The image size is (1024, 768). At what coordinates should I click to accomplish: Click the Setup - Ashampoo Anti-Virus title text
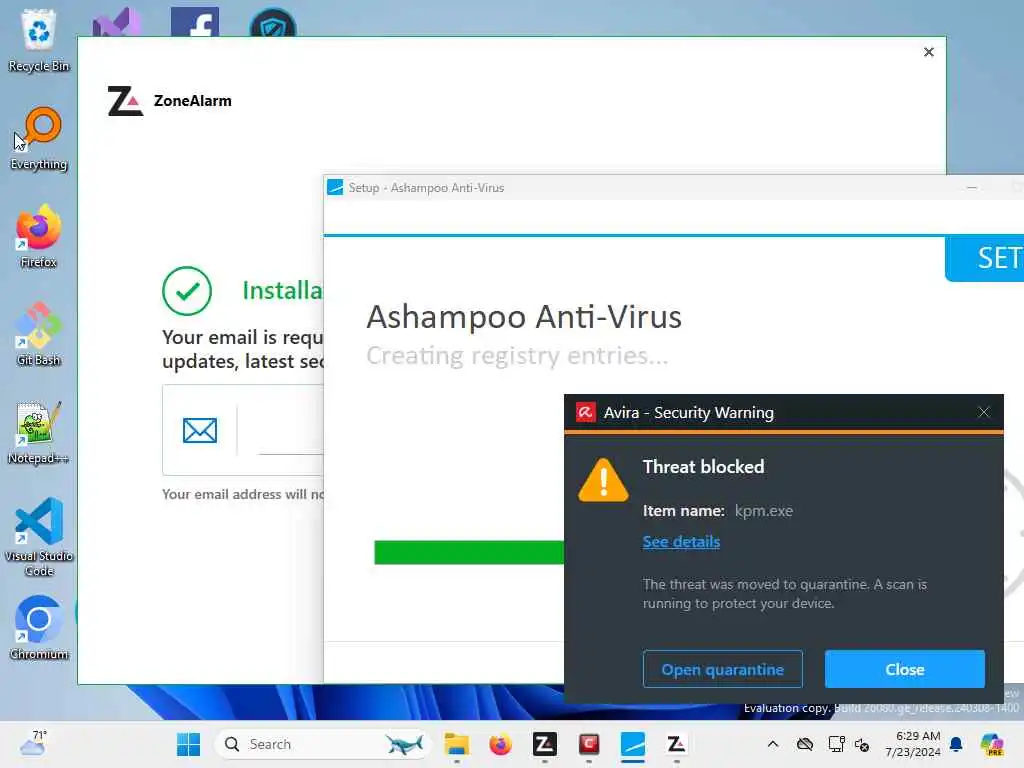[x=426, y=187]
